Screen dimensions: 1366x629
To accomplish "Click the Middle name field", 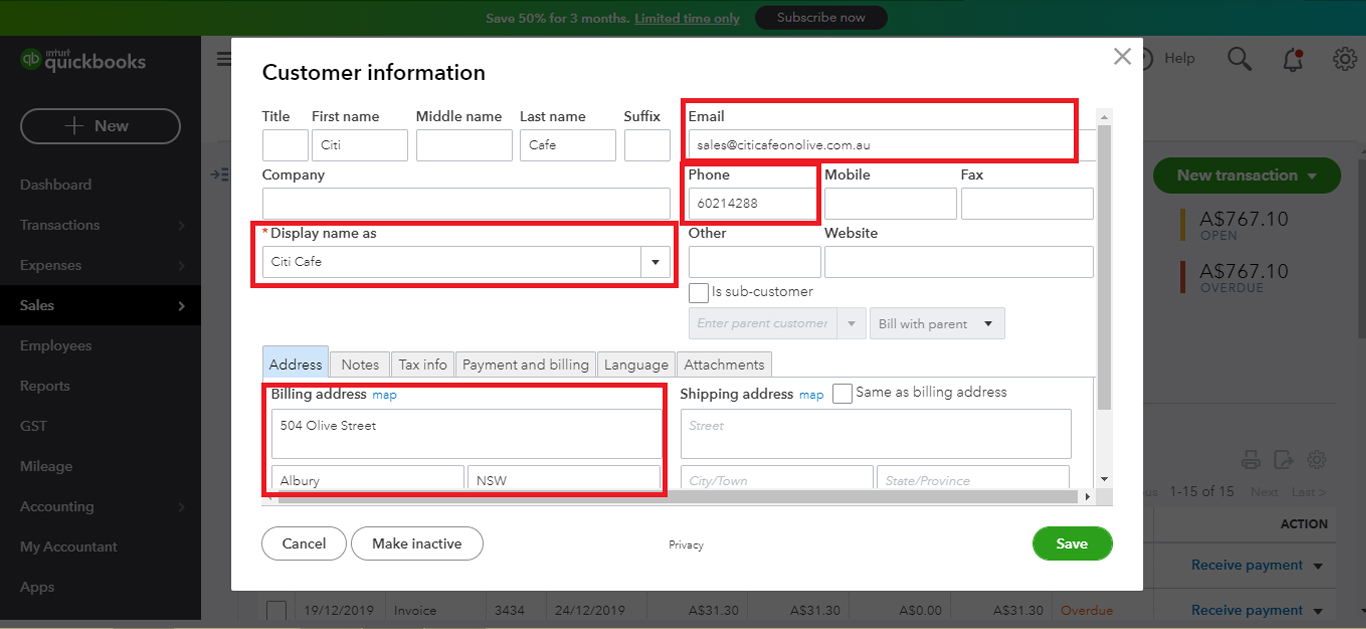I will [x=464, y=145].
